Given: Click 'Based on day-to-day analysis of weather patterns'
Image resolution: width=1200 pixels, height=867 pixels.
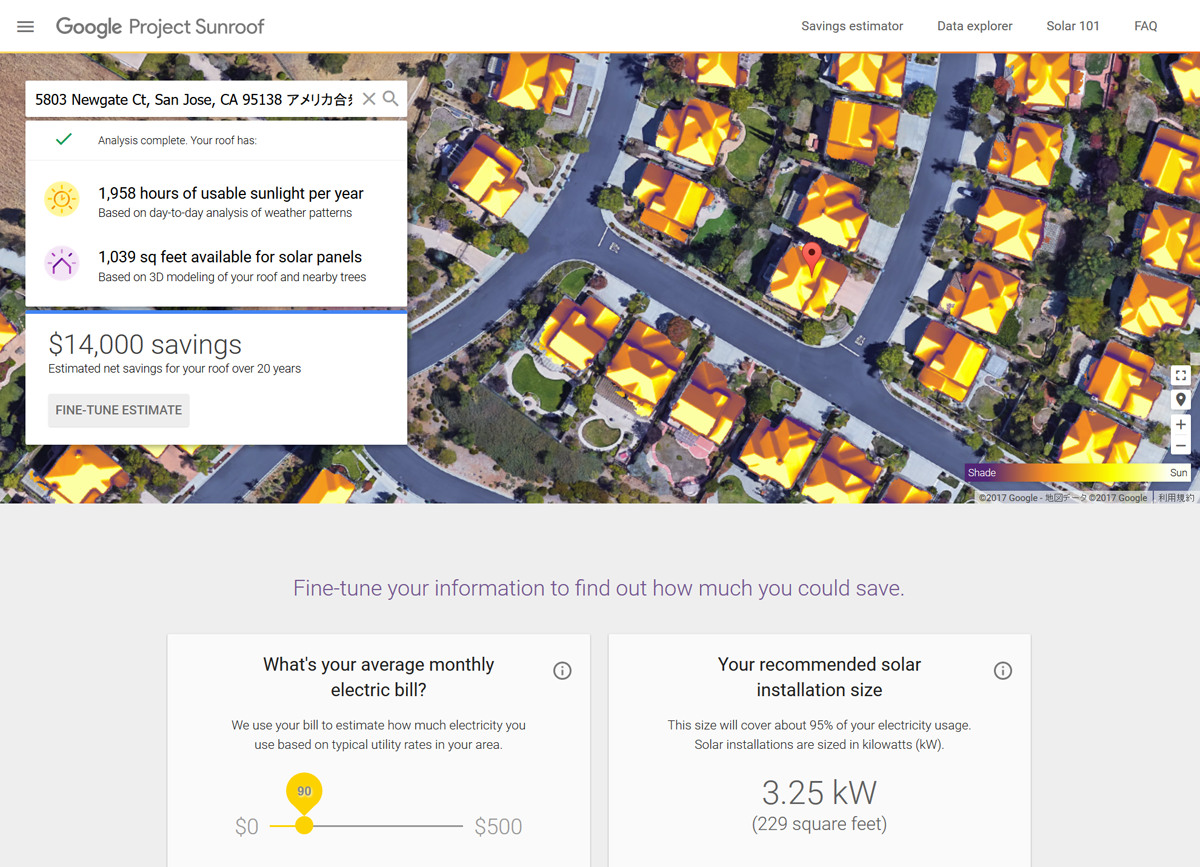Looking at the screenshot, I should (225, 213).
